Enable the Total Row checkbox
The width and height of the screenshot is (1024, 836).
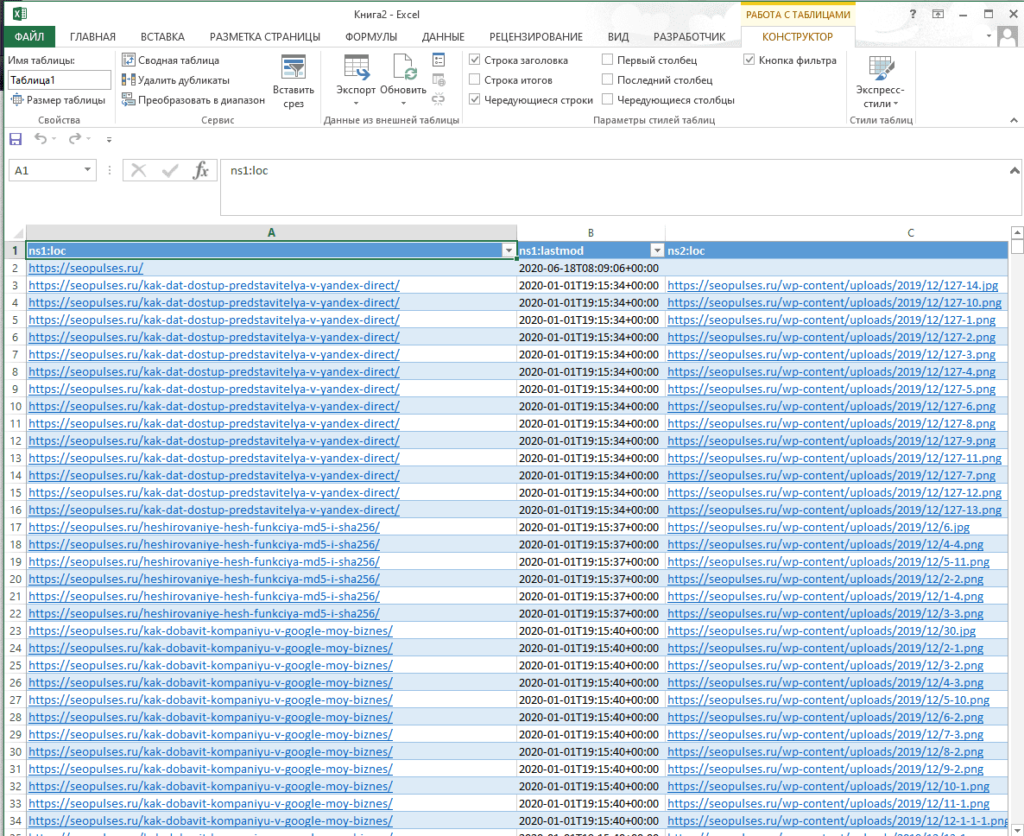click(475, 80)
